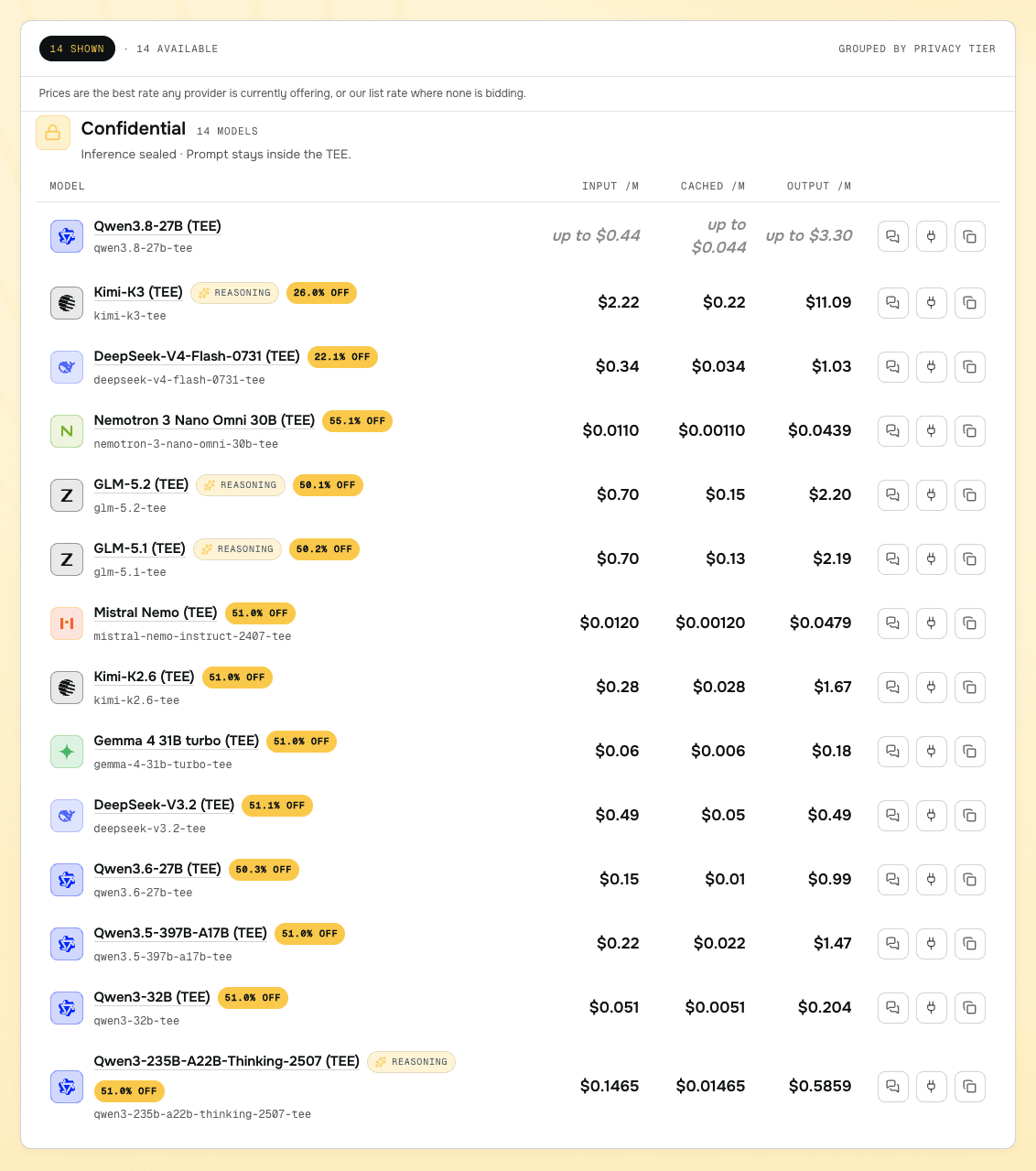Click the Kimi-K3 REASONING badge
The width and height of the screenshot is (1036, 1171).
[x=235, y=293]
